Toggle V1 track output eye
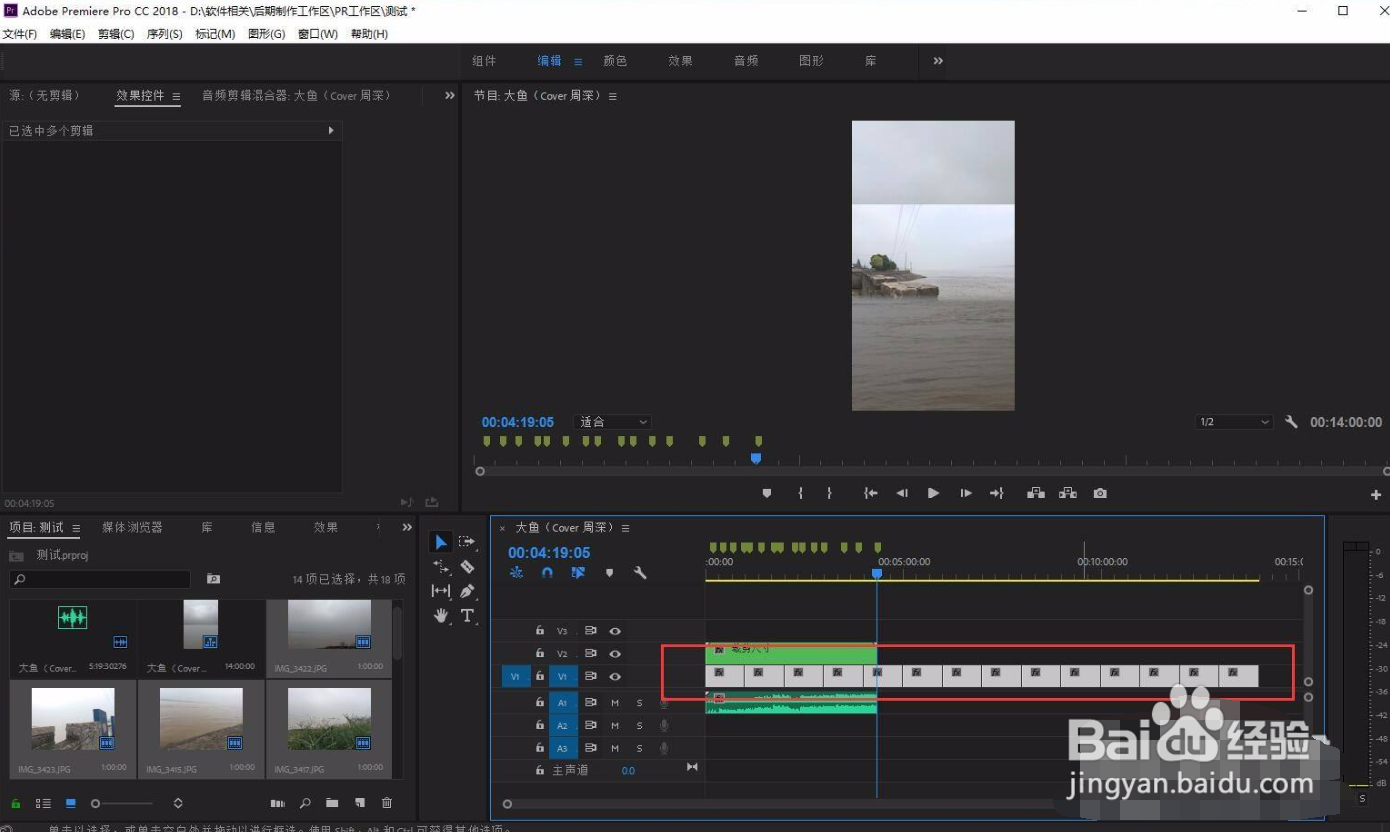 click(x=615, y=677)
